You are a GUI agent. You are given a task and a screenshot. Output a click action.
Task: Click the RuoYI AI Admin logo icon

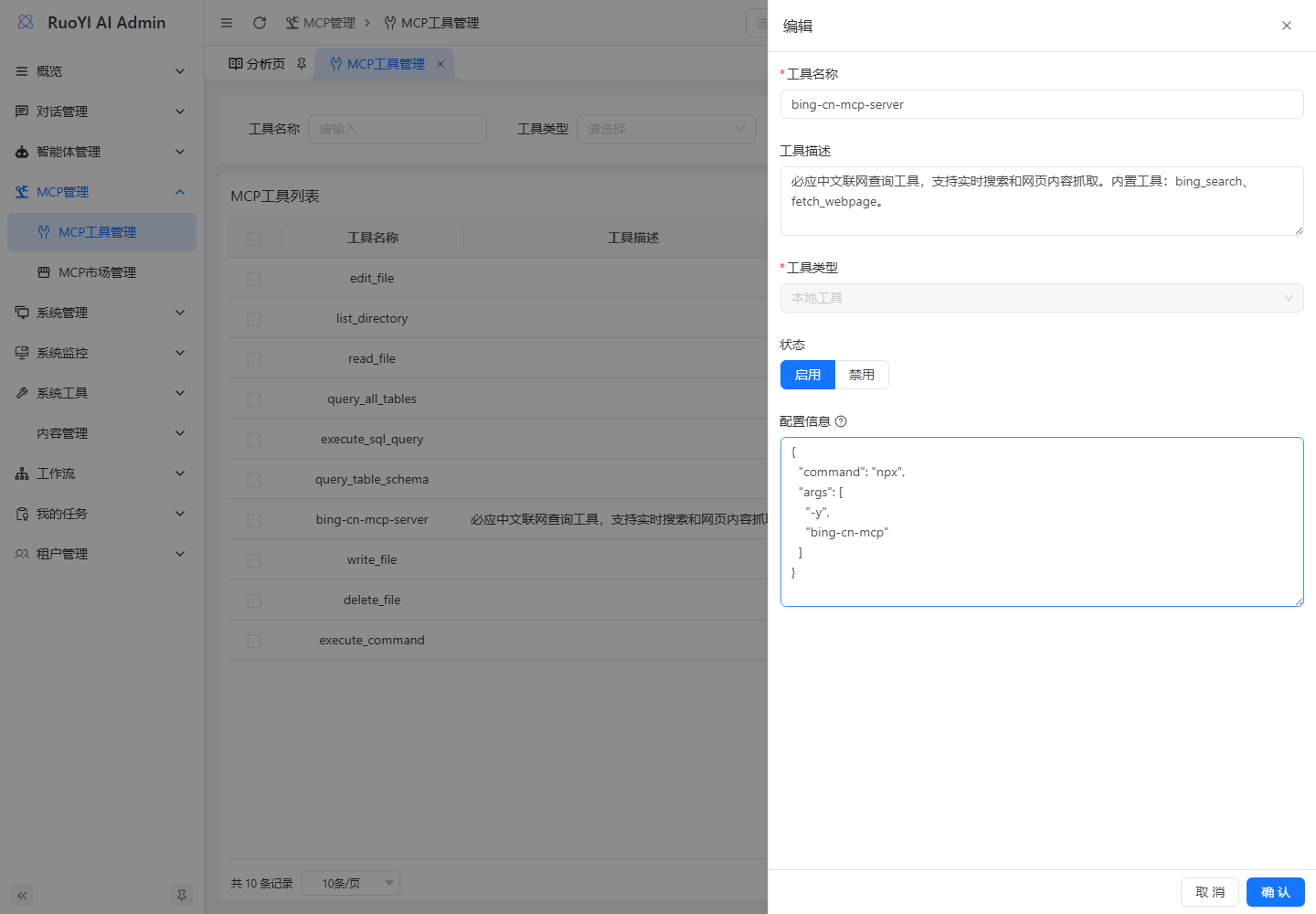26,22
